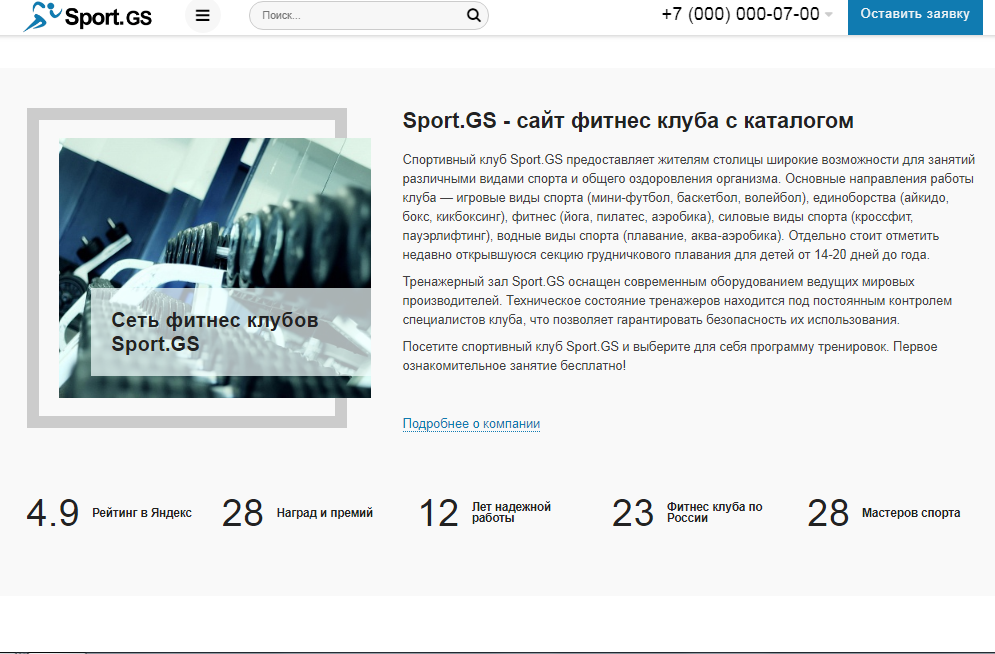Click the heading "Sport.GS - сайт фитнес клуба с каталогом"

pos(627,120)
